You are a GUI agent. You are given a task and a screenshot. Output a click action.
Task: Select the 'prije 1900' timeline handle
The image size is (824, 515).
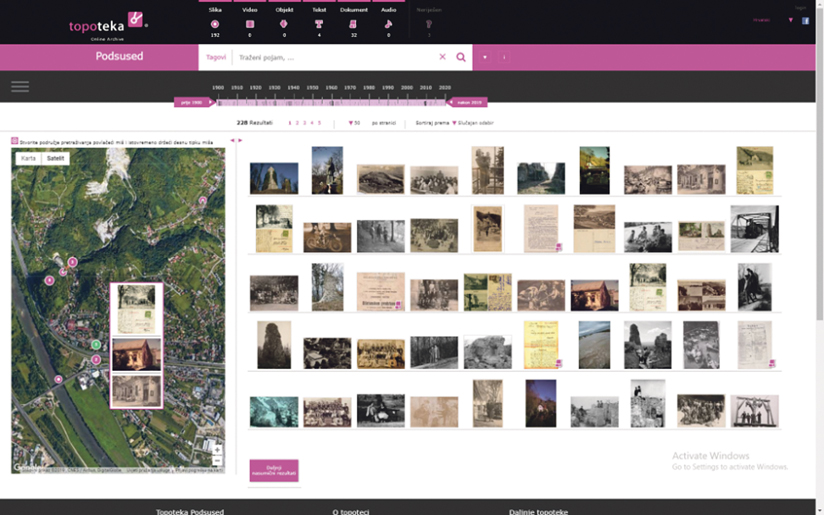point(194,102)
